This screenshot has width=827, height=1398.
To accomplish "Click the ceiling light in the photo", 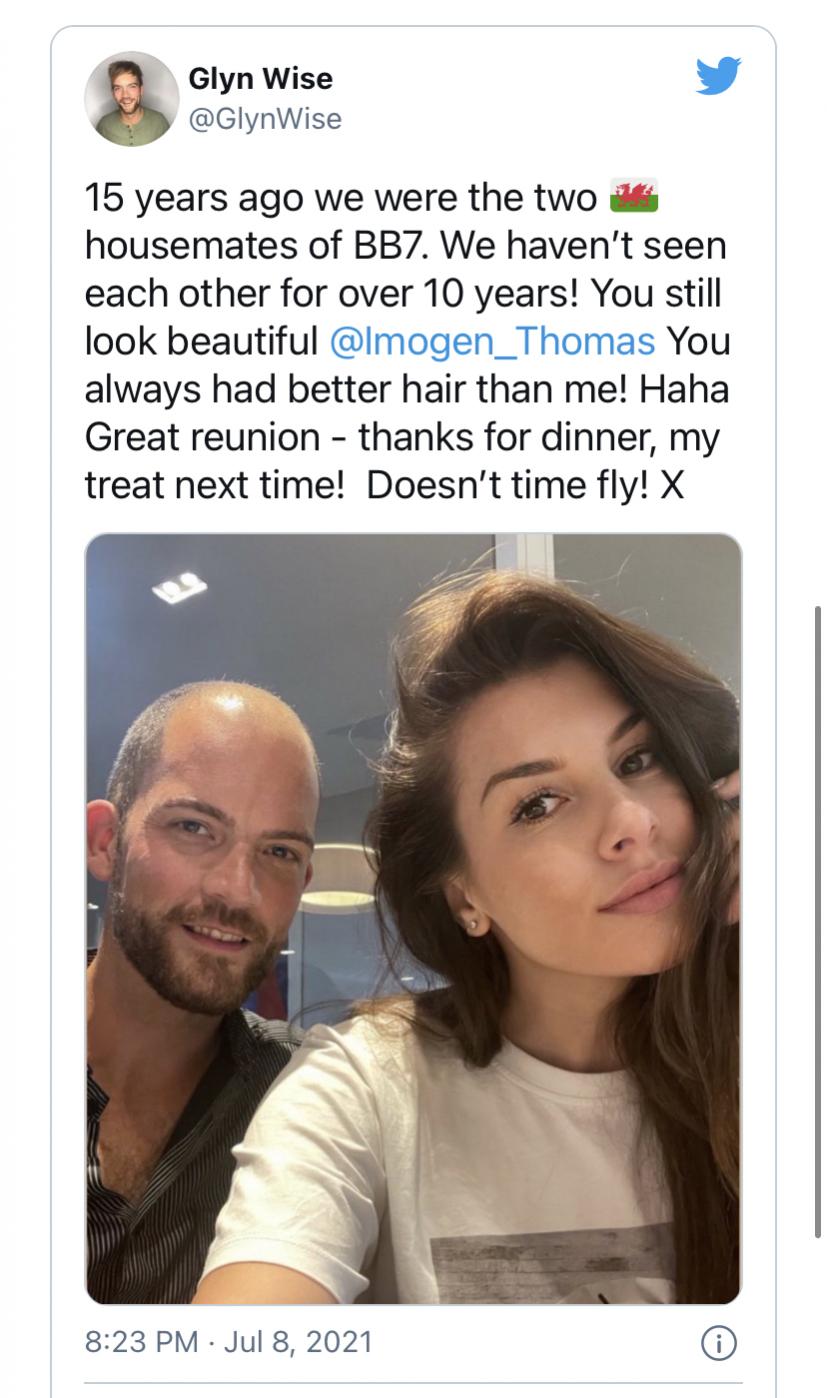I will click(179, 589).
